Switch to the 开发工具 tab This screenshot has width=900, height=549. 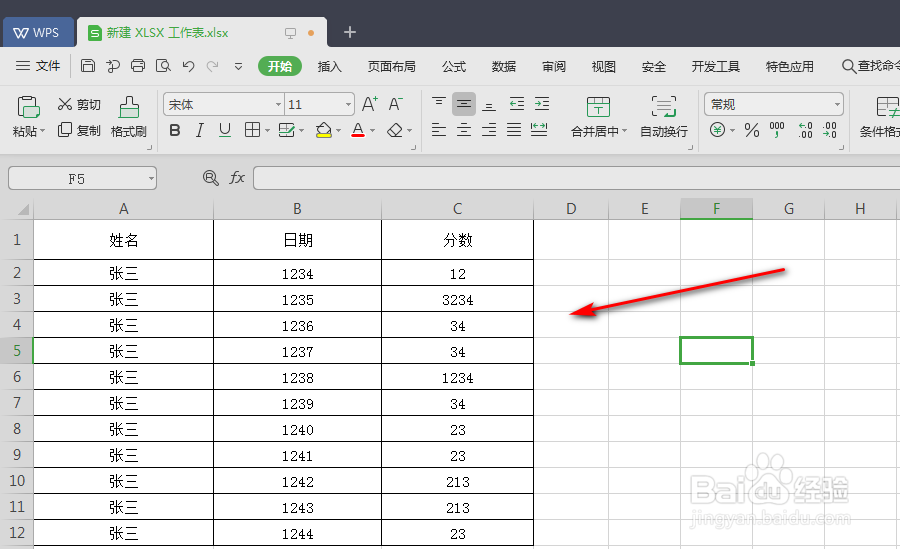715,67
